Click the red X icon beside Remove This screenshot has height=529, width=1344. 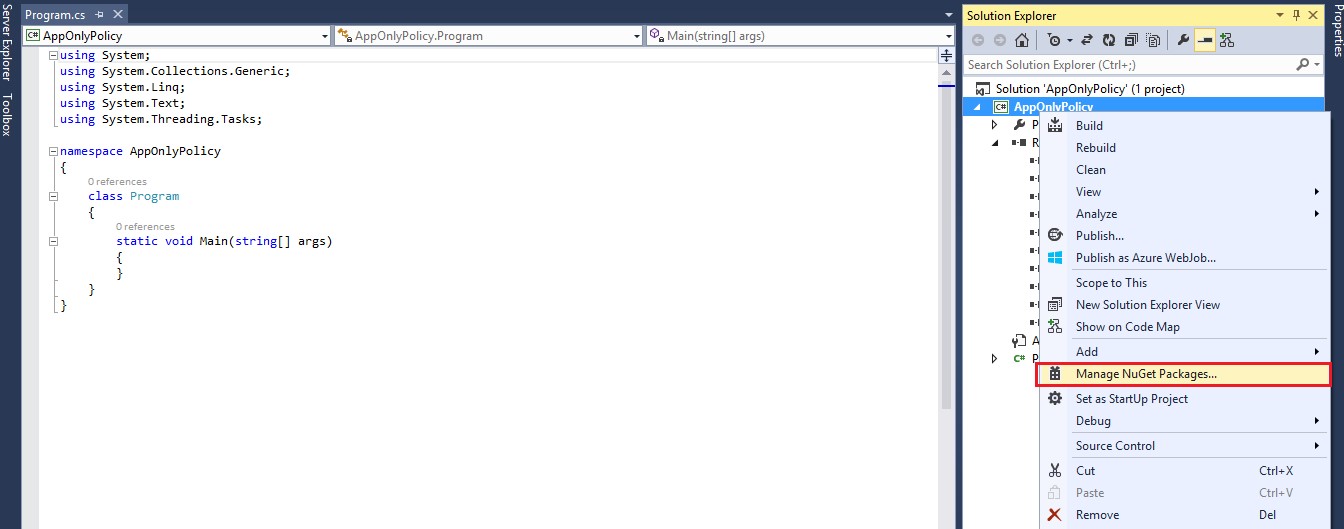coord(1055,515)
